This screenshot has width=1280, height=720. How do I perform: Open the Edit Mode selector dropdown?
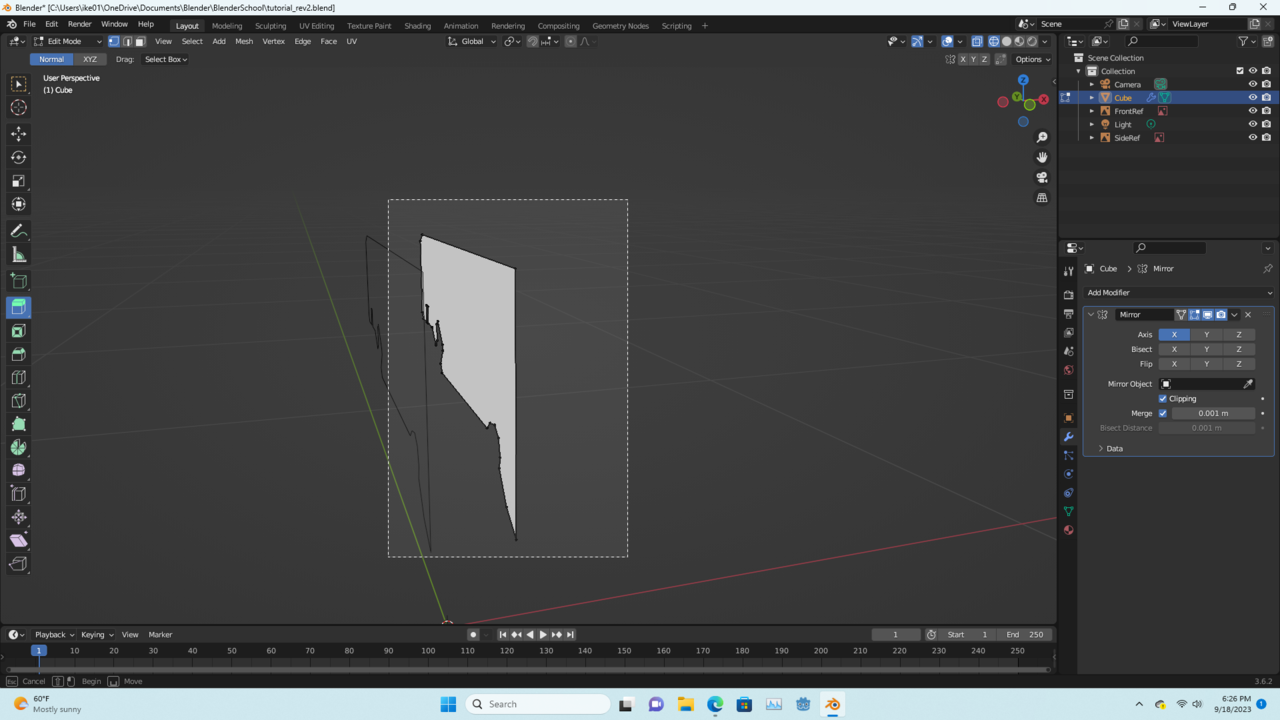(64, 41)
